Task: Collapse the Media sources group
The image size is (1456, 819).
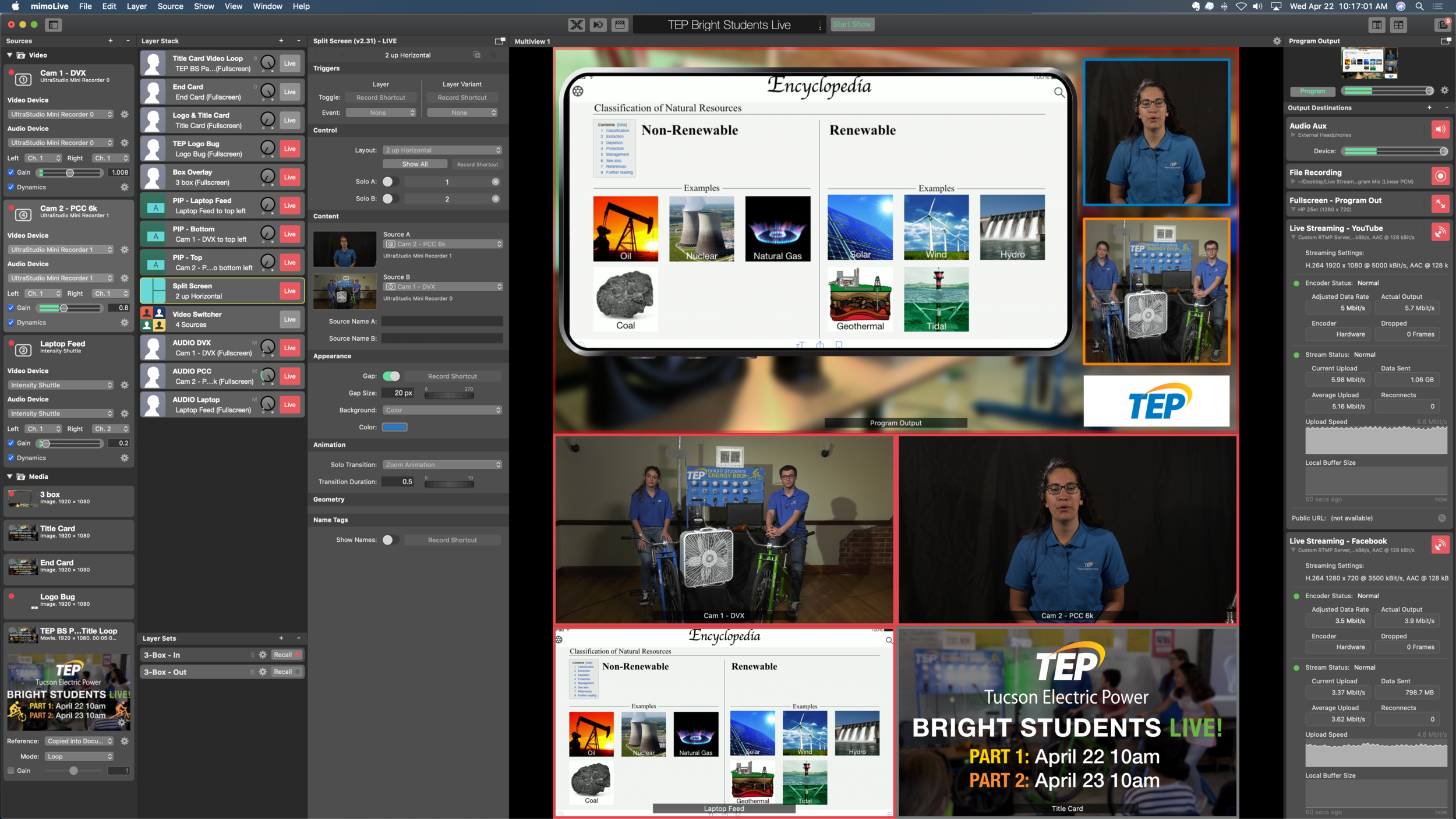Action: pos(10,476)
